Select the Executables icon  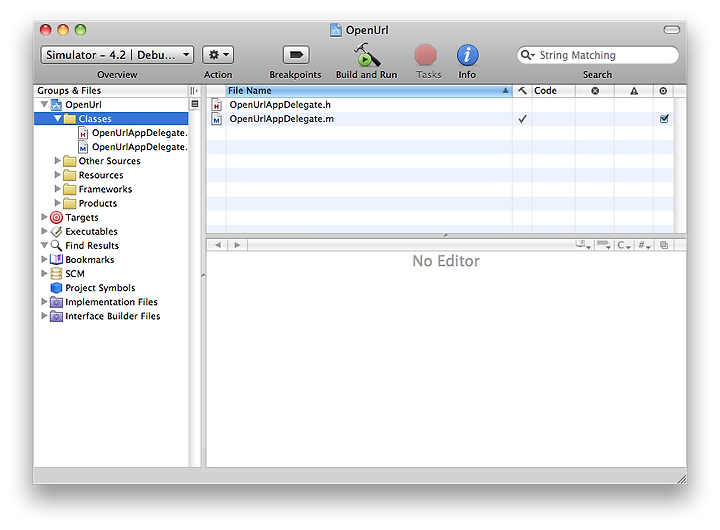[x=56, y=231]
